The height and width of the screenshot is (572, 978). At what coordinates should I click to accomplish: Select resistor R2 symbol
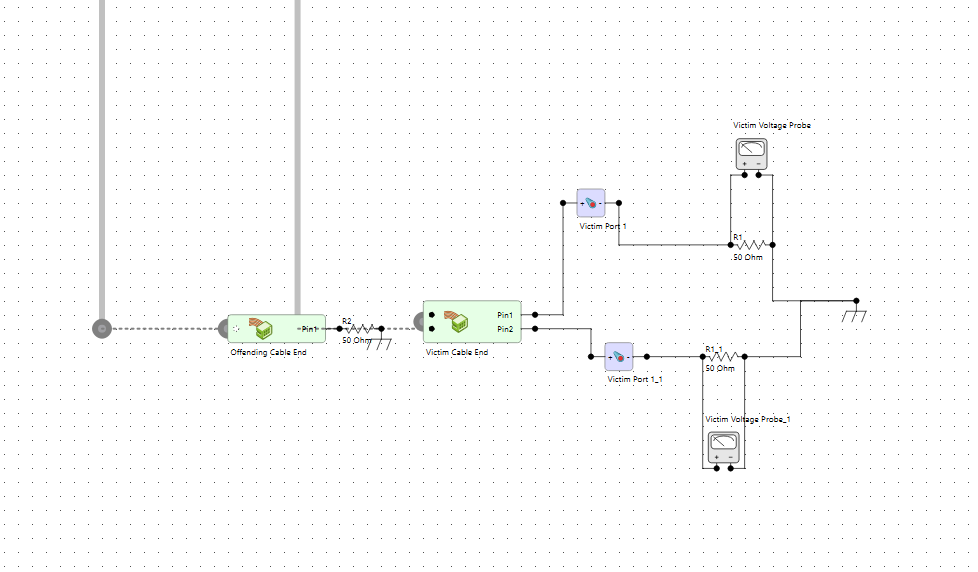pos(361,328)
